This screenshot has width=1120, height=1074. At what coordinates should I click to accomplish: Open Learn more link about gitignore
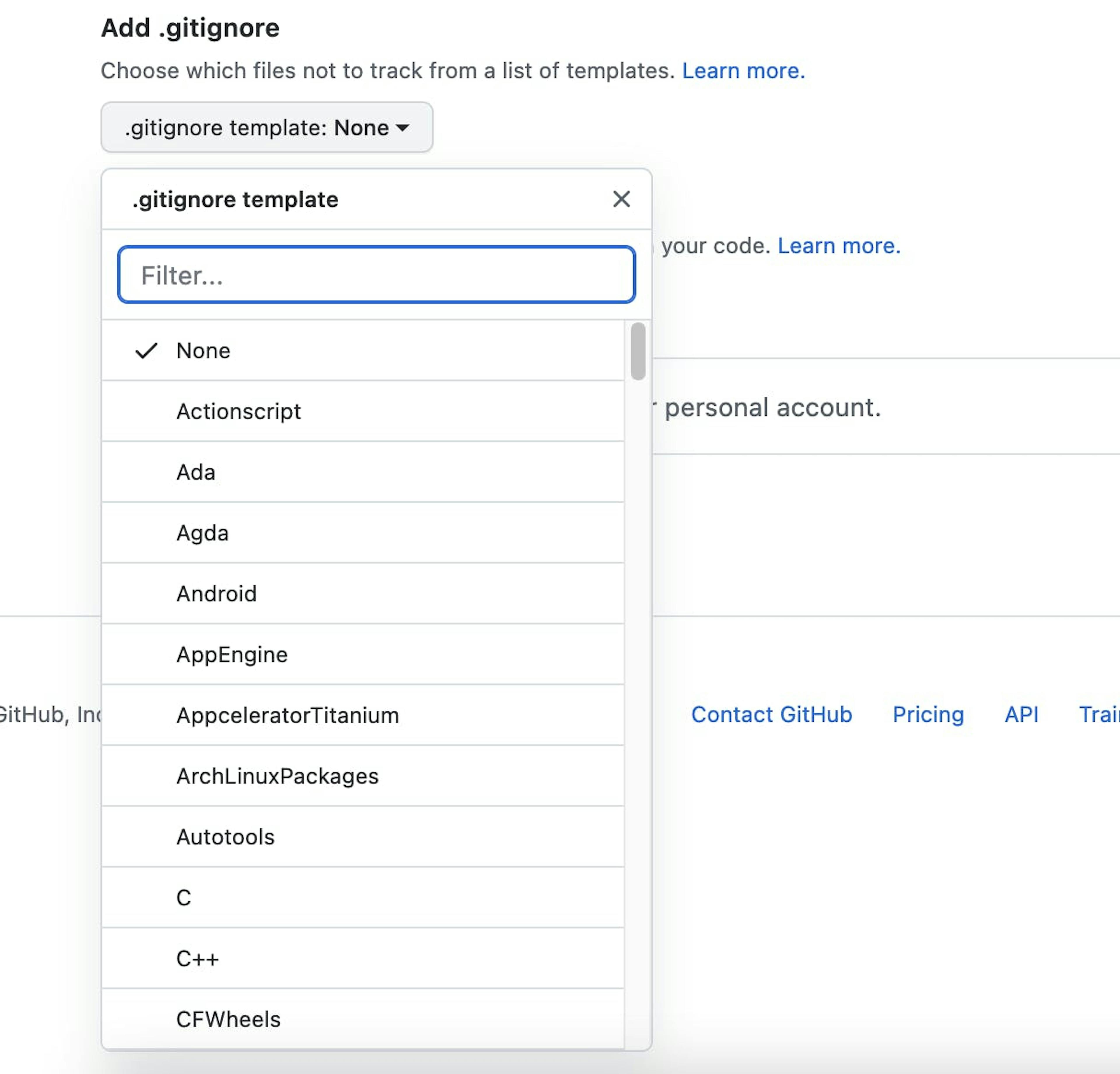click(743, 71)
